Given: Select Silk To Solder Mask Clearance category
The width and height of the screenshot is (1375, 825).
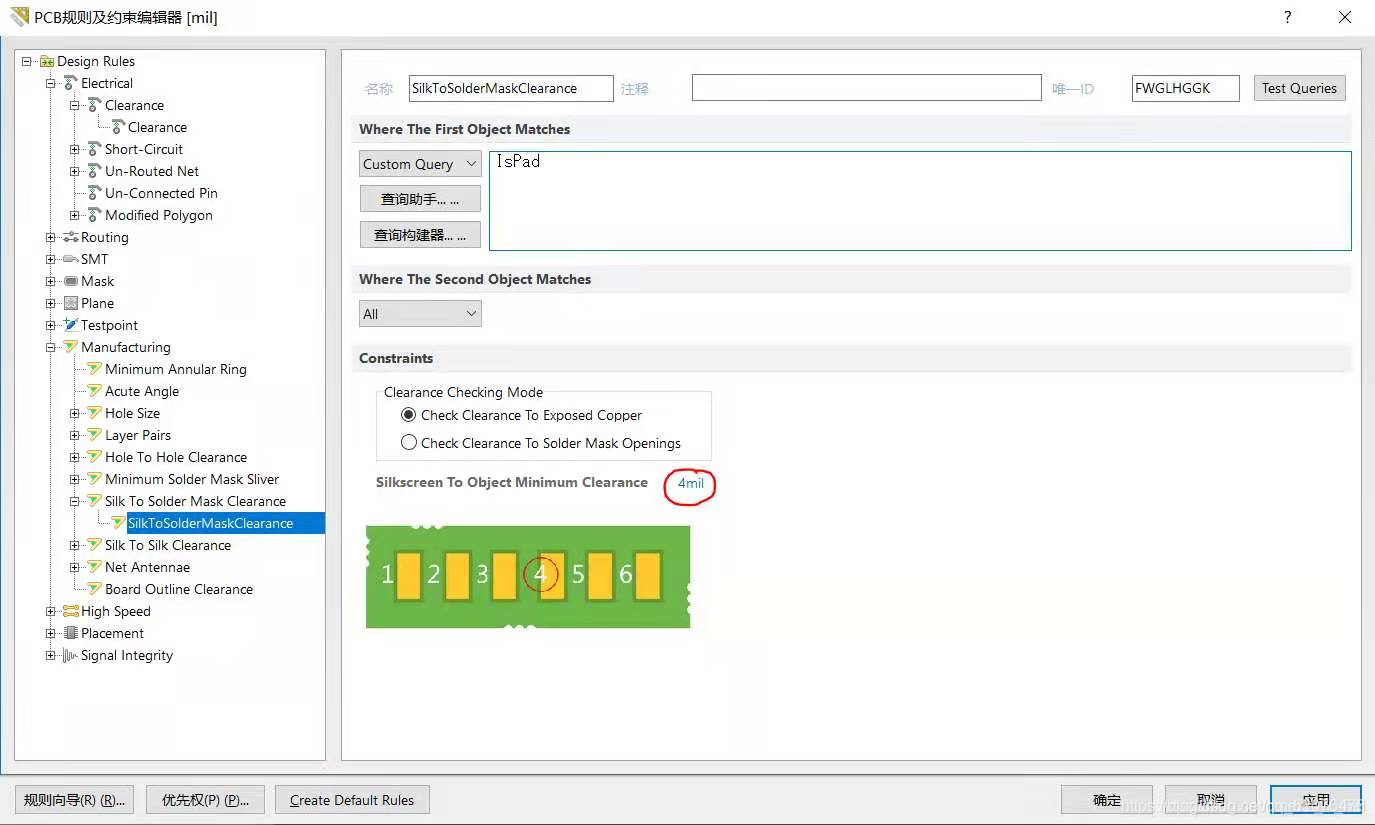Looking at the screenshot, I should [x=196, y=501].
